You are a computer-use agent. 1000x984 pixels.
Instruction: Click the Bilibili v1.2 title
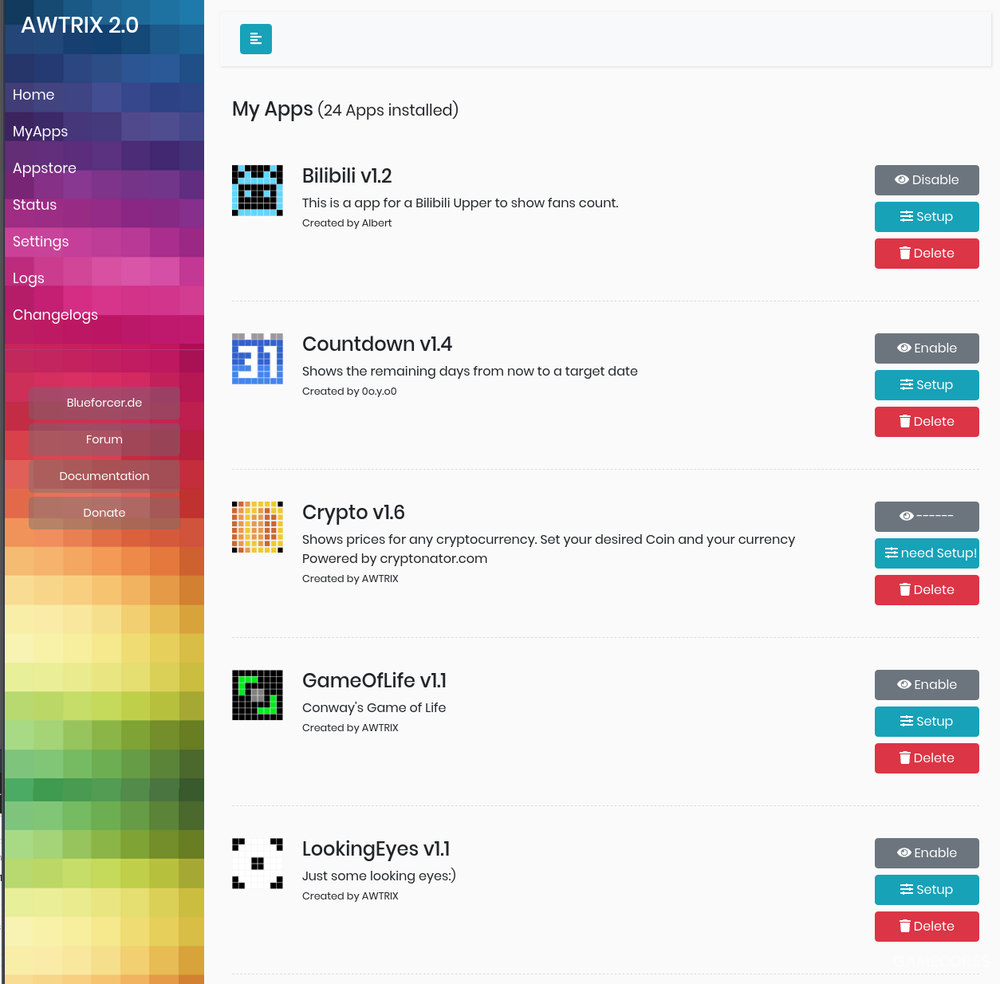347,175
